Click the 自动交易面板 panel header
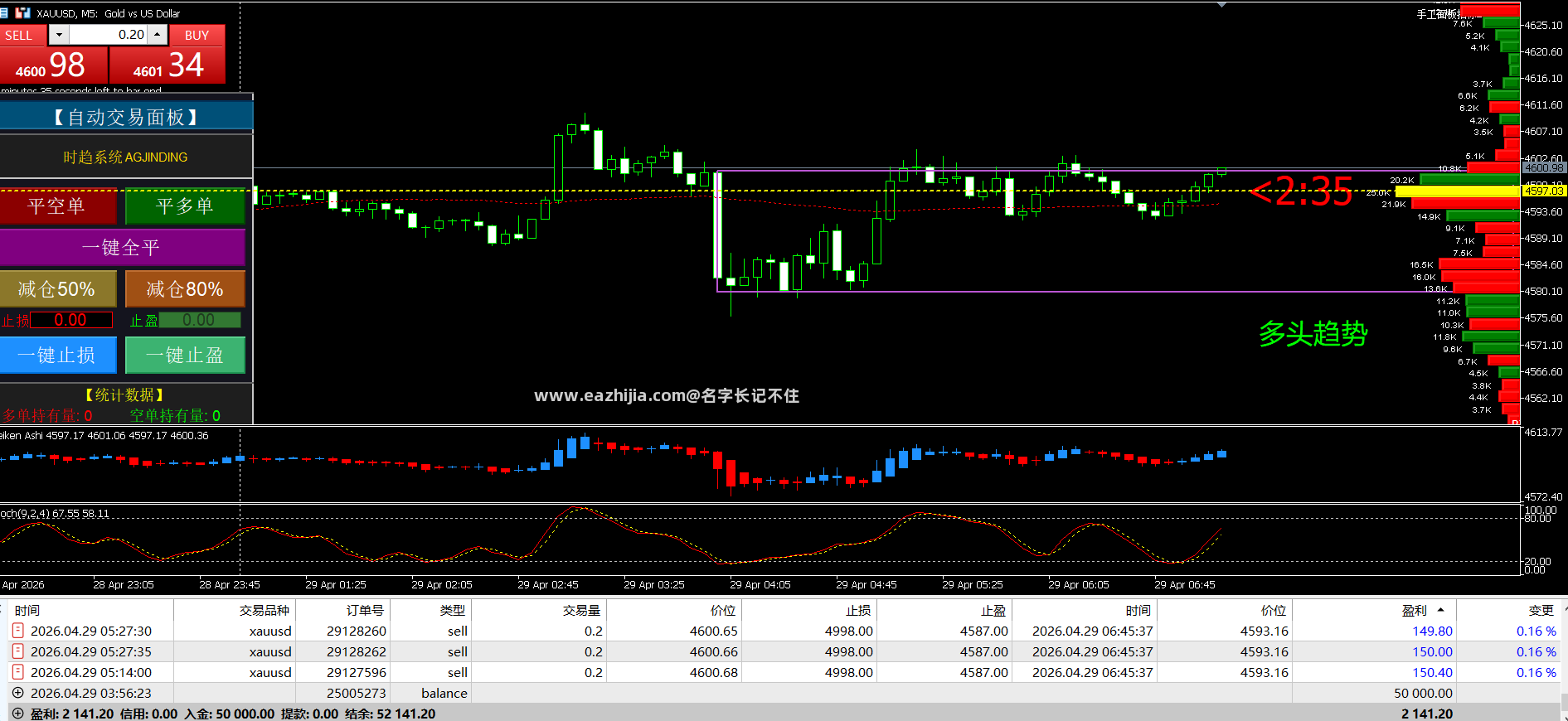1568x721 pixels. click(x=126, y=117)
